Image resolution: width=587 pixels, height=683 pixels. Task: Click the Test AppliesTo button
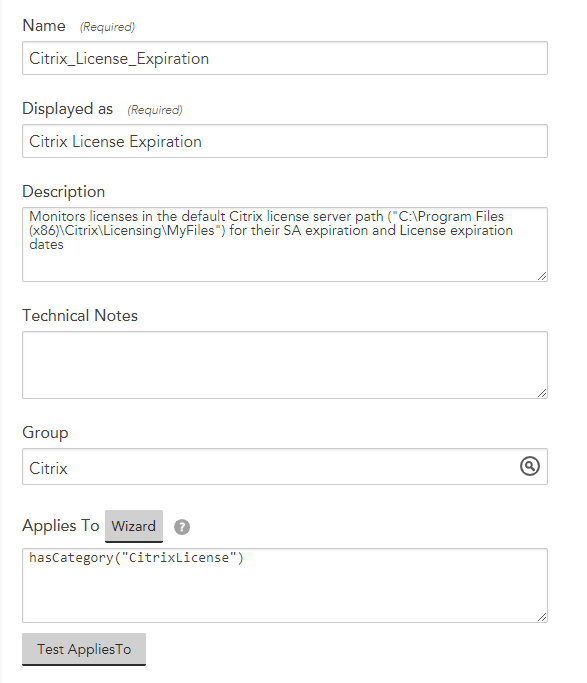(84, 649)
